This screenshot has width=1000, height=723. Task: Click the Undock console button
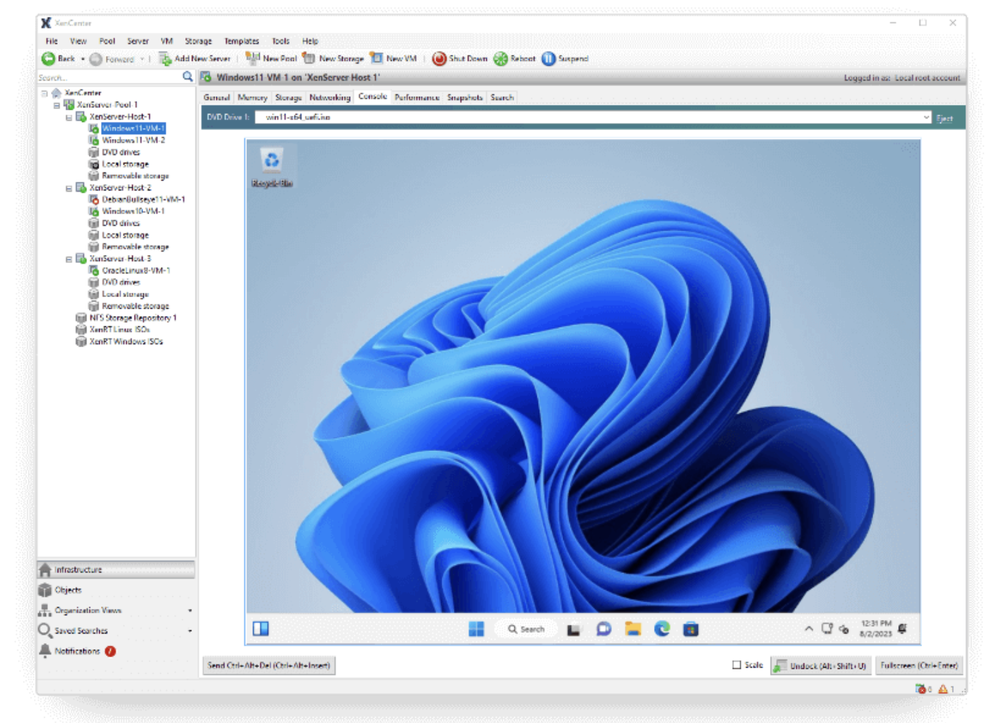821,666
